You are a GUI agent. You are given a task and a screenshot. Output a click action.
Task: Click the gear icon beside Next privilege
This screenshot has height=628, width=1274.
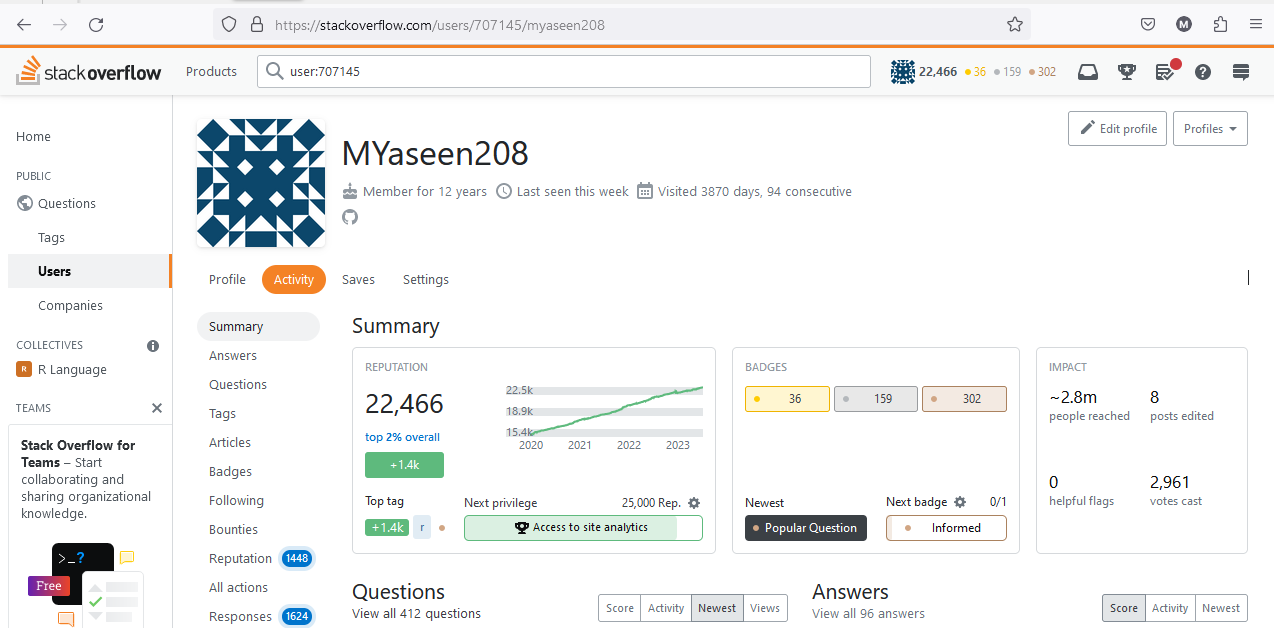point(694,503)
